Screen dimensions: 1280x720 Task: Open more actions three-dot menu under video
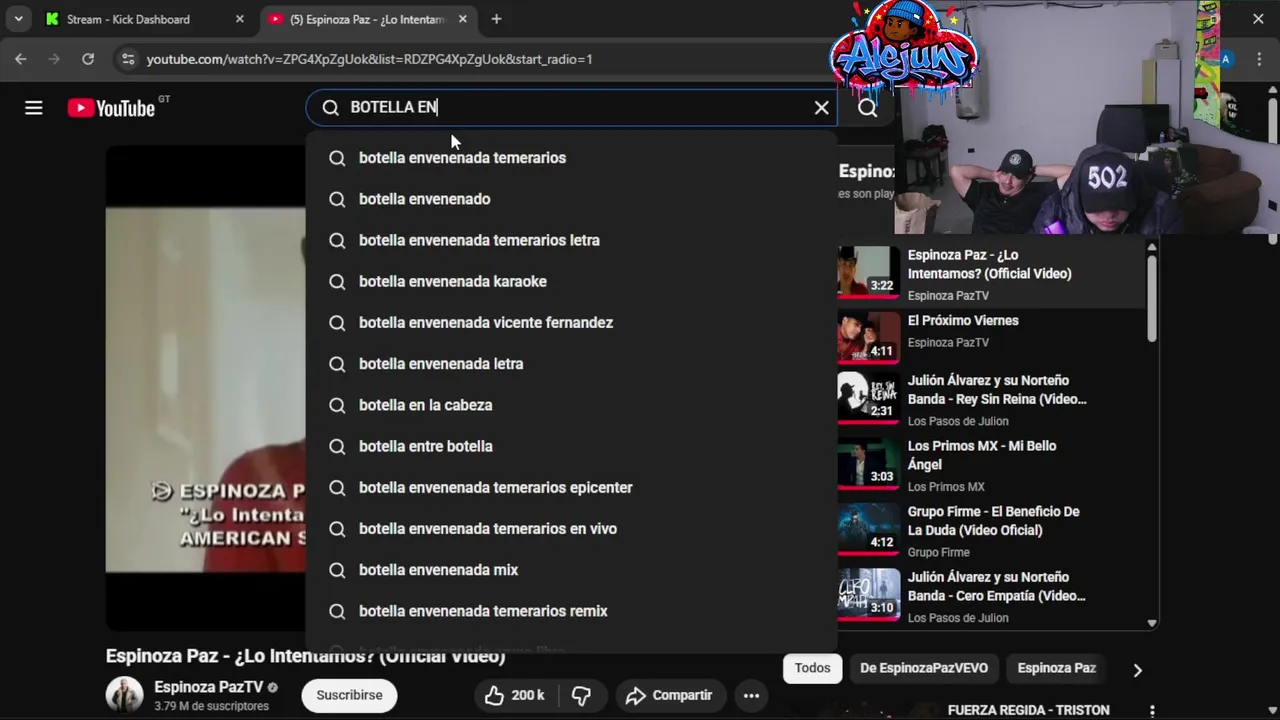pyautogui.click(x=751, y=695)
